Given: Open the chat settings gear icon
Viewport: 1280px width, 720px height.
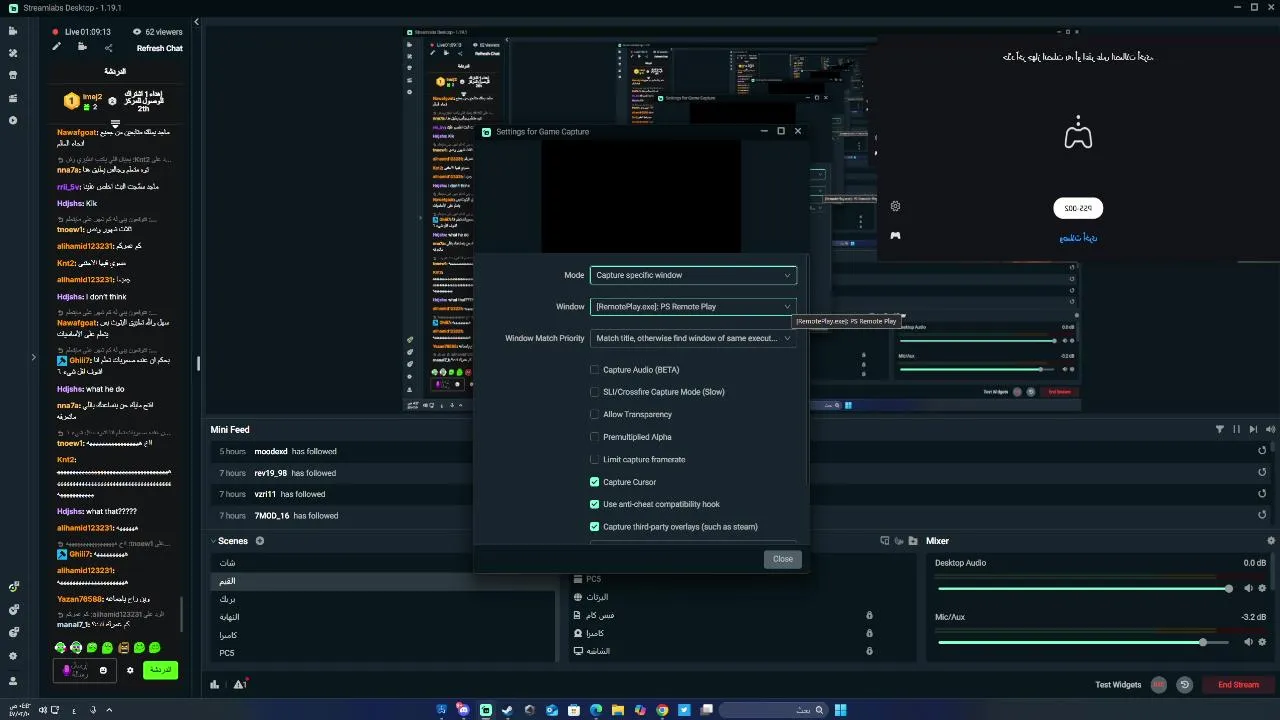Looking at the screenshot, I should 129,670.
